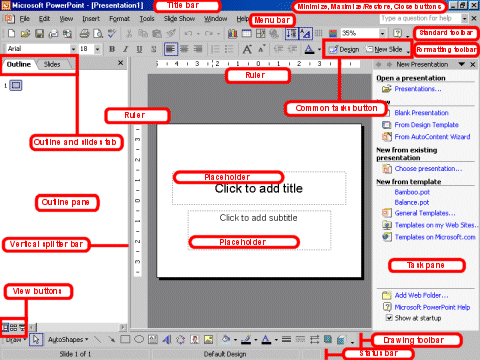Open a file with the Open folder icon

pos(25,33)
